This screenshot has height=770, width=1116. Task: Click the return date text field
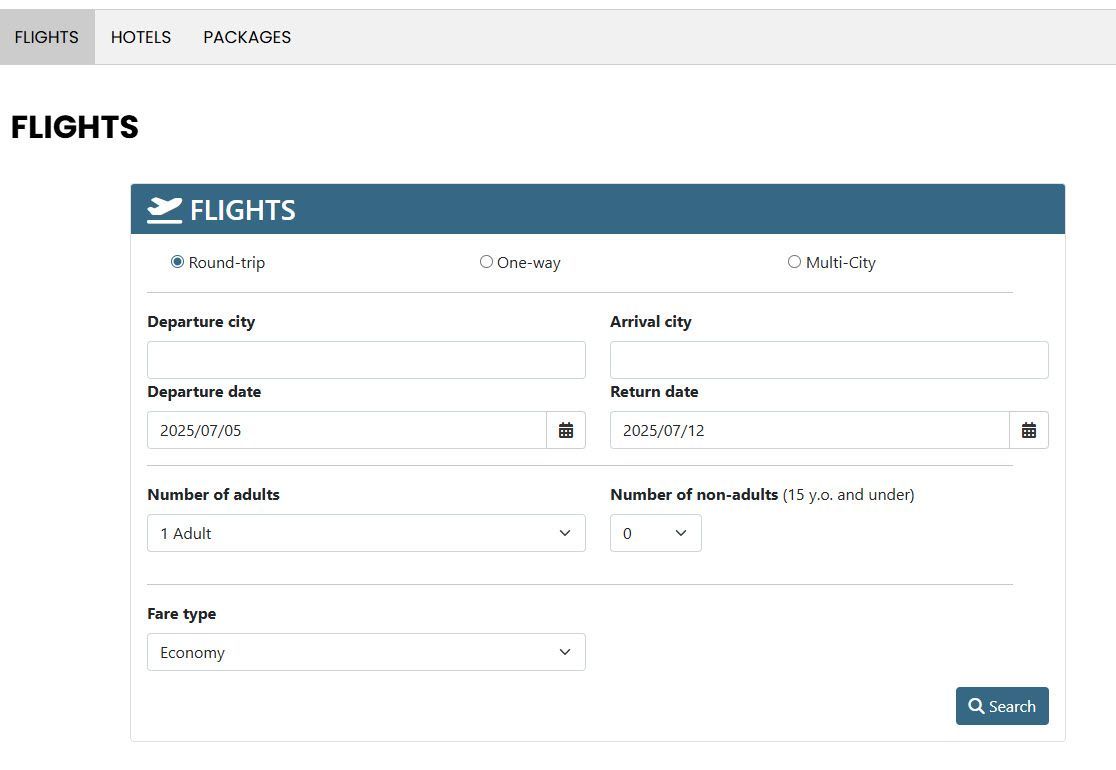(x=810, y=430)
